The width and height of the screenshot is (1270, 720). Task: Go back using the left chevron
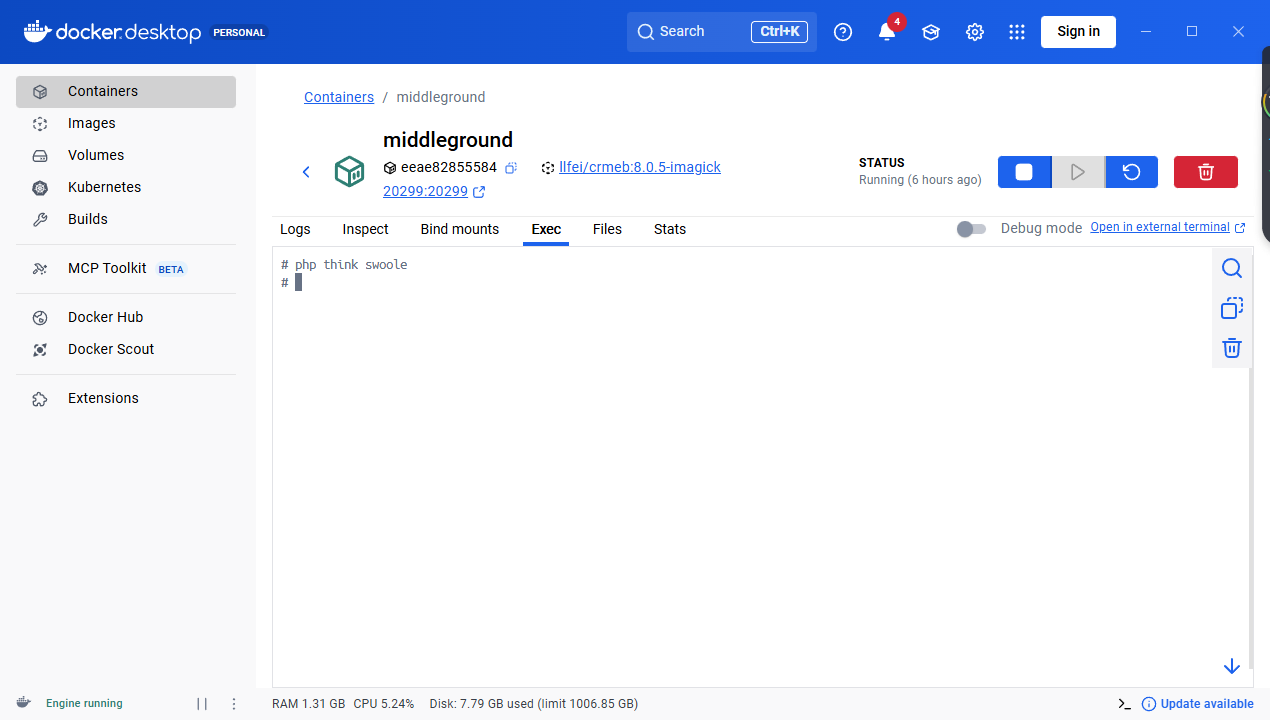click(x=307, y=172)
